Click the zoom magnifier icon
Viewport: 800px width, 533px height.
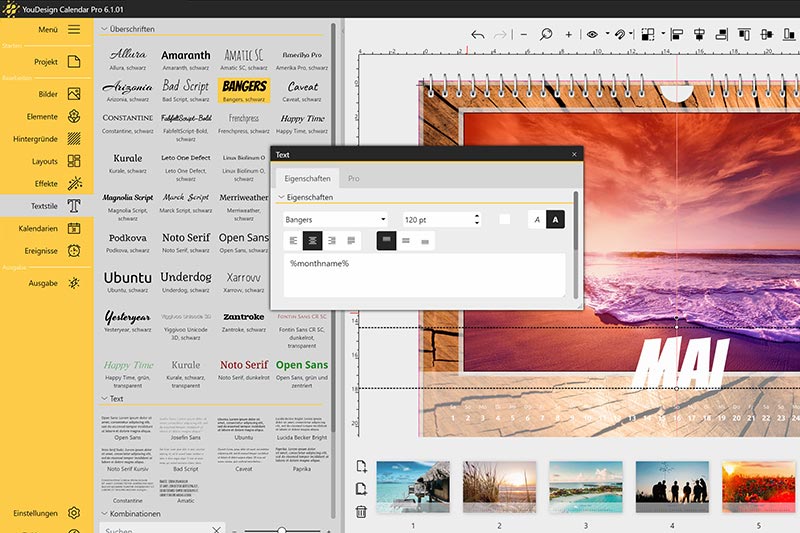tap(546, 34)
